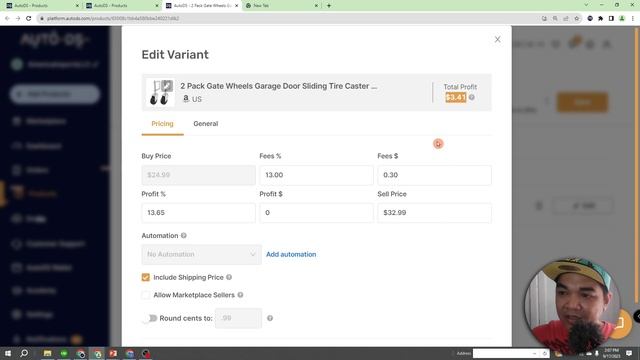Click the share icon in address bar
Image resolution: width=640 pixels, height=360 pixels.
(x=566, y=18)
